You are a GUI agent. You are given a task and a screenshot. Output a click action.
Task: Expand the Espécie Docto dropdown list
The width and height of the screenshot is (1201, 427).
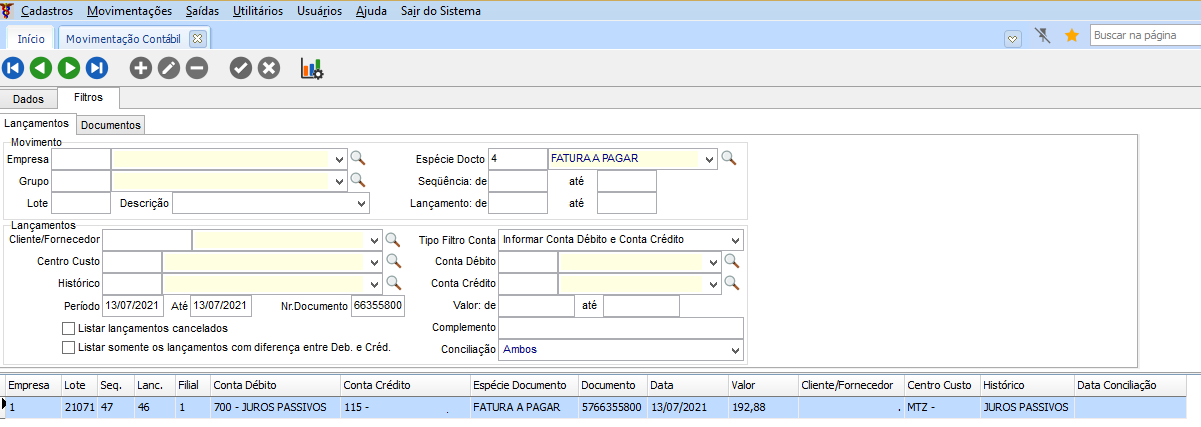click(710, 159)
